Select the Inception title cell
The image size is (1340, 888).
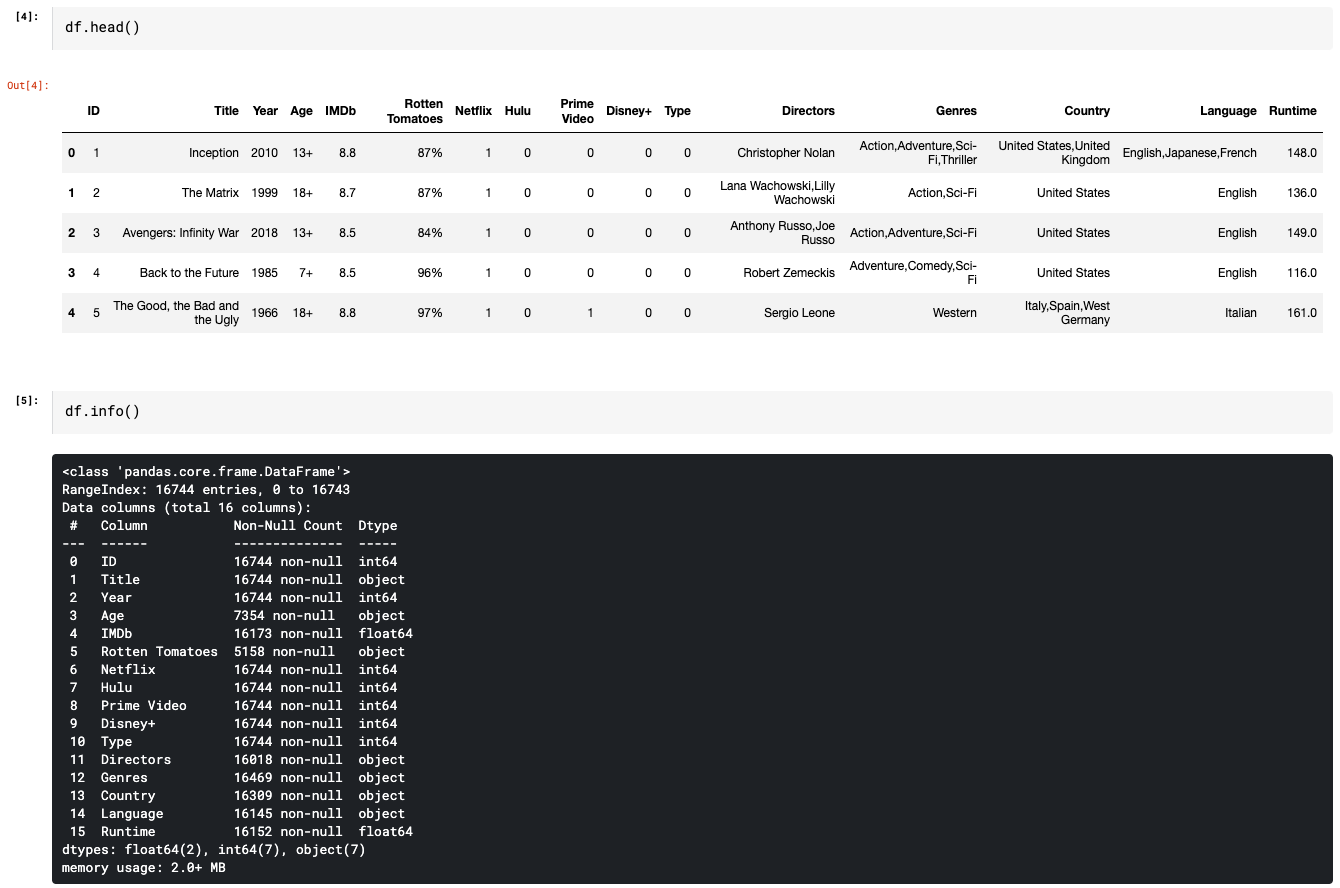[x=213, y=152]
